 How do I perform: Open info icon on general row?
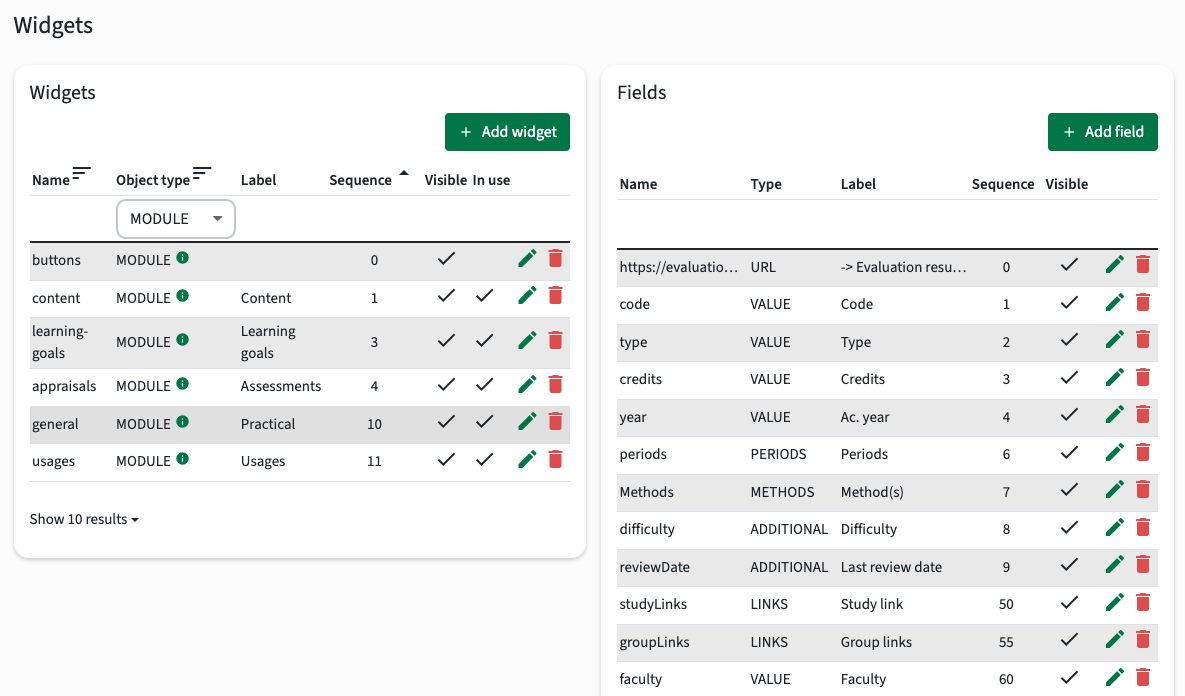(182, 422)
